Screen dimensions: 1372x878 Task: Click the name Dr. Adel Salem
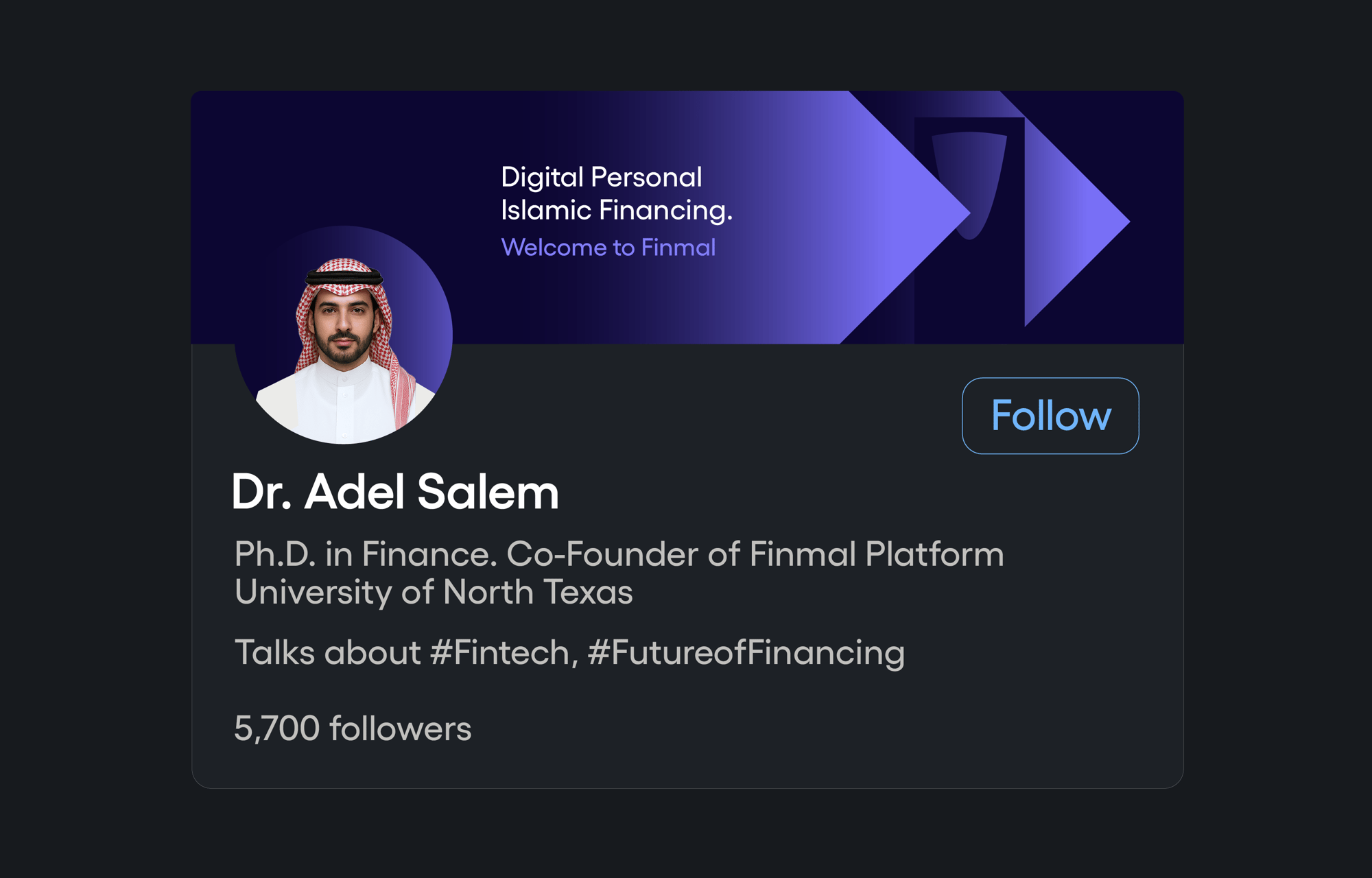394,491
